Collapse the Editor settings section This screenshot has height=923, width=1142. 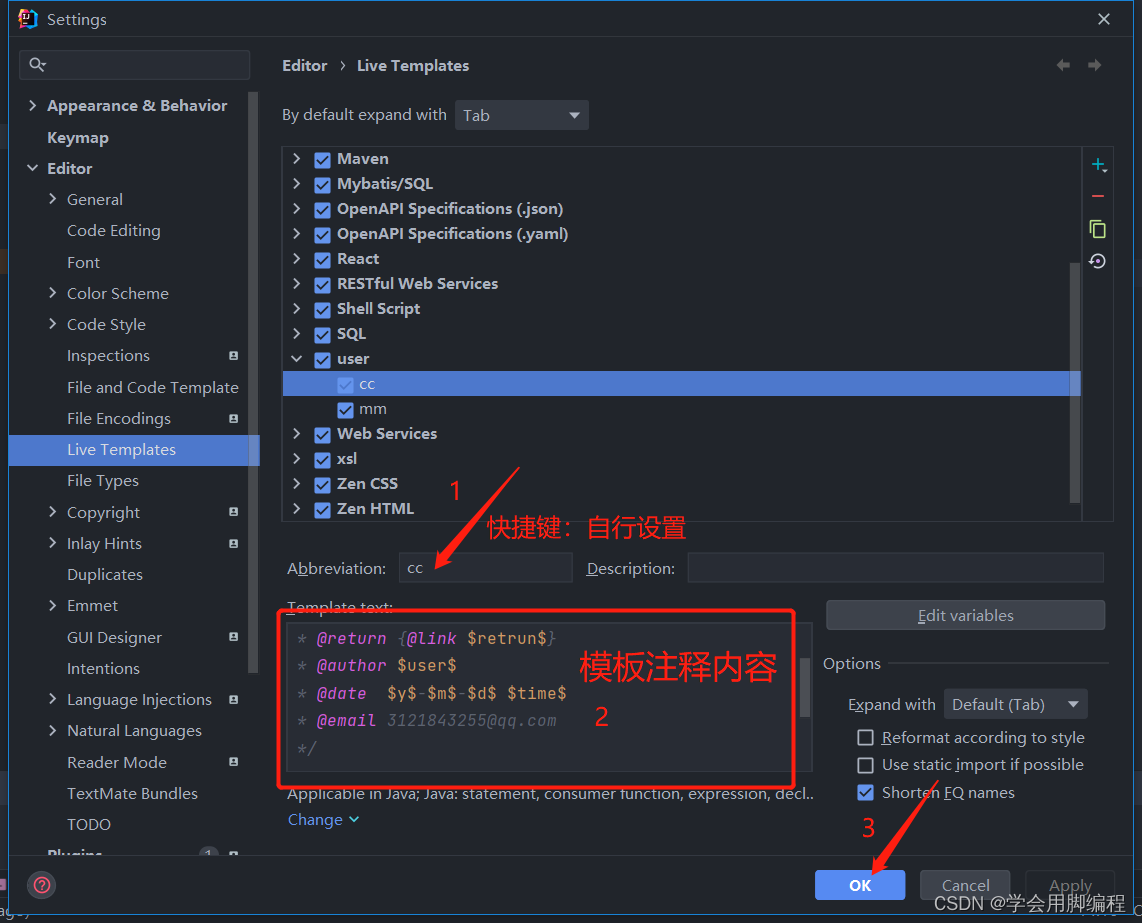coord(32,168)
